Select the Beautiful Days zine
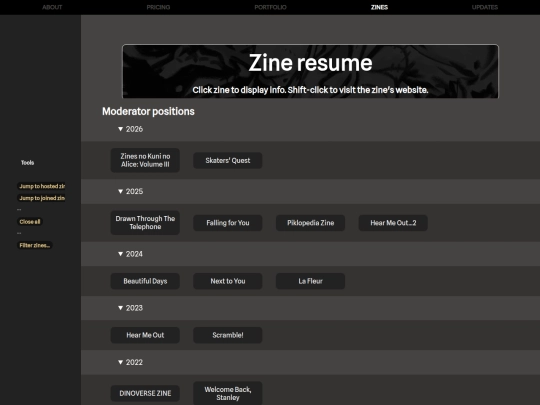540x405 pixels. click(145, 281)
